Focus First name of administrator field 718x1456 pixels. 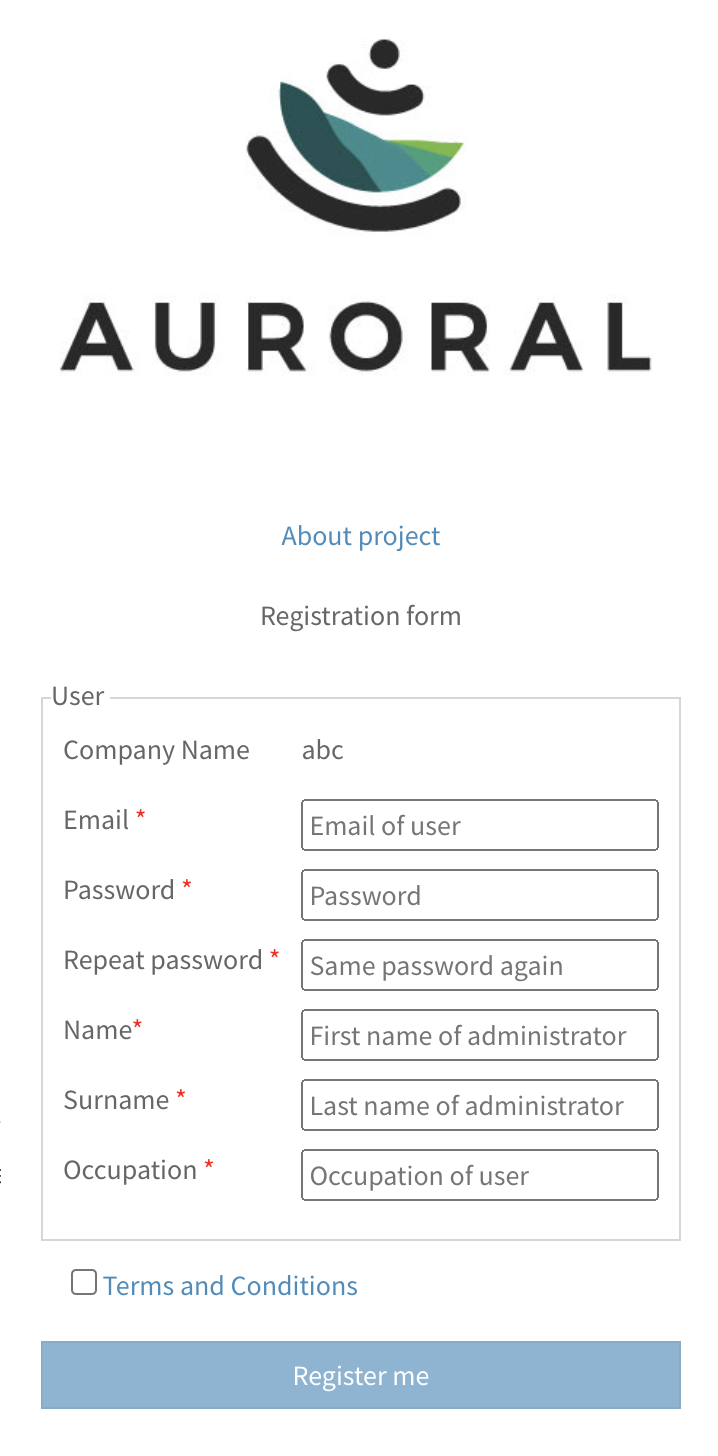480,1035
